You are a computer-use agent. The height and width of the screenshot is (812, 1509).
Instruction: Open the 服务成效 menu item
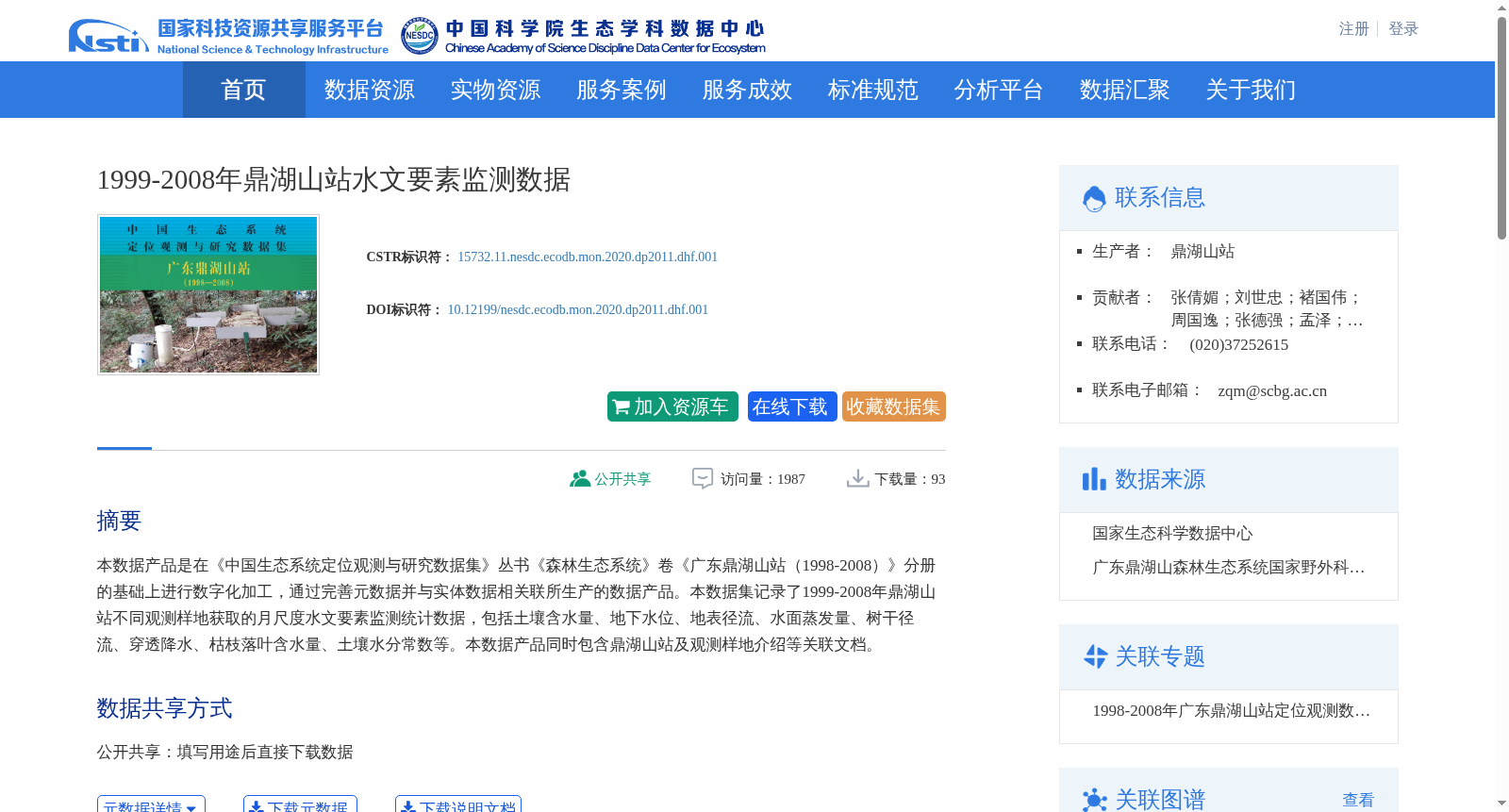pos(747,90)
